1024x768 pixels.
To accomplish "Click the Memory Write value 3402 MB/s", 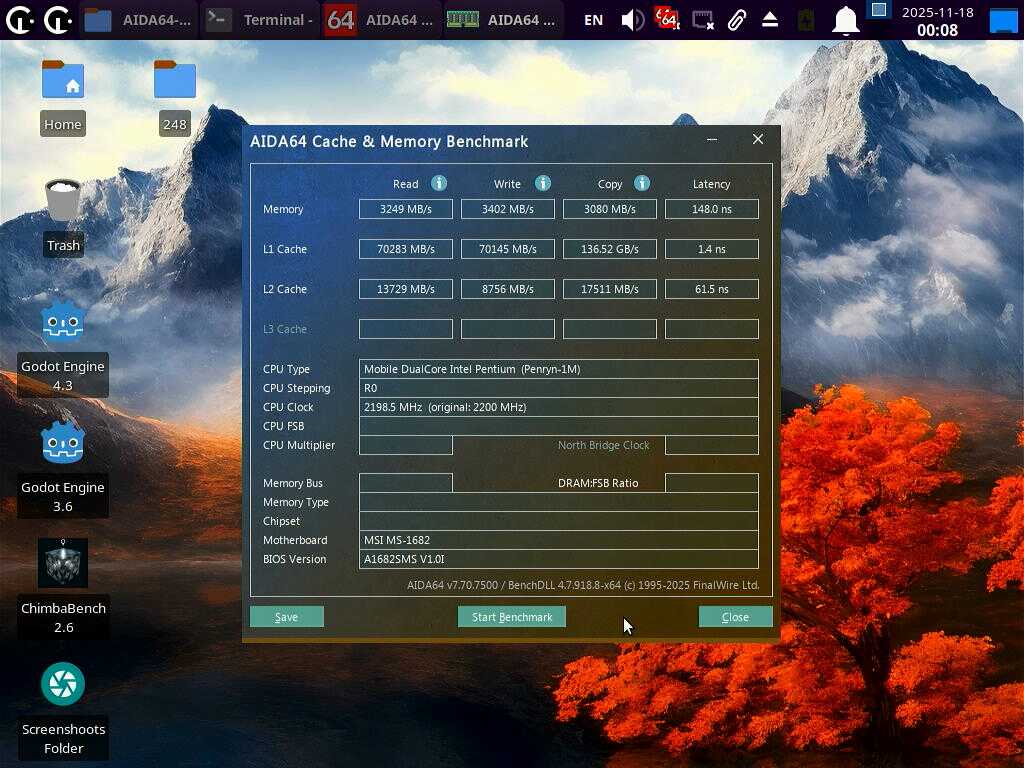I will click(x=507, y=209).
